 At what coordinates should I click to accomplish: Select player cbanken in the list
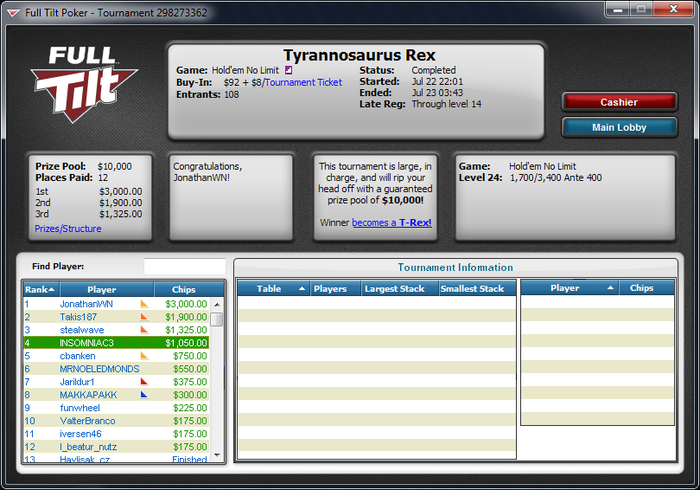pos(116,356)
